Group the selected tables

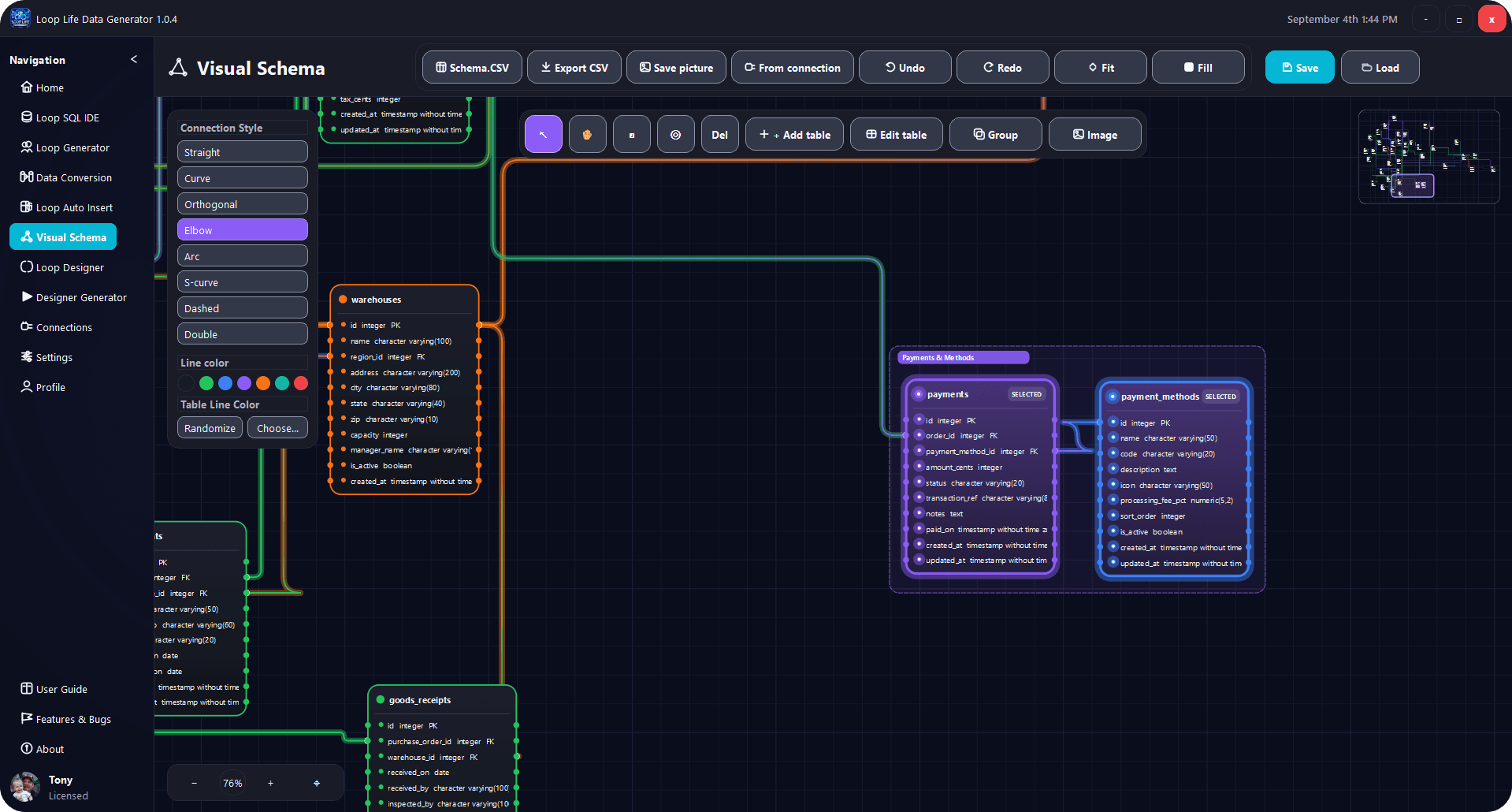[x=996, y=134]
